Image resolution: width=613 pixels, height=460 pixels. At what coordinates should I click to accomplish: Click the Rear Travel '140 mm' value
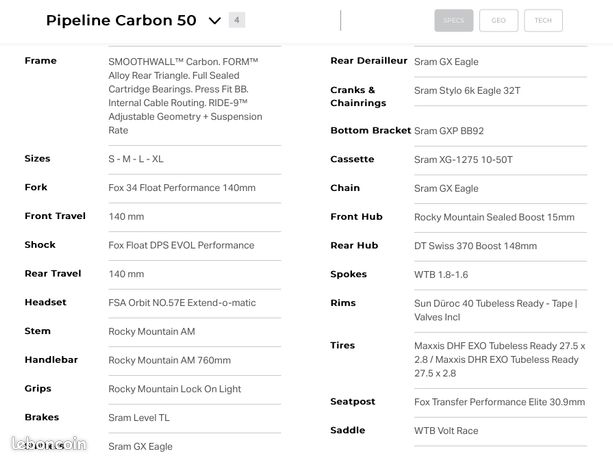point(126,274)
